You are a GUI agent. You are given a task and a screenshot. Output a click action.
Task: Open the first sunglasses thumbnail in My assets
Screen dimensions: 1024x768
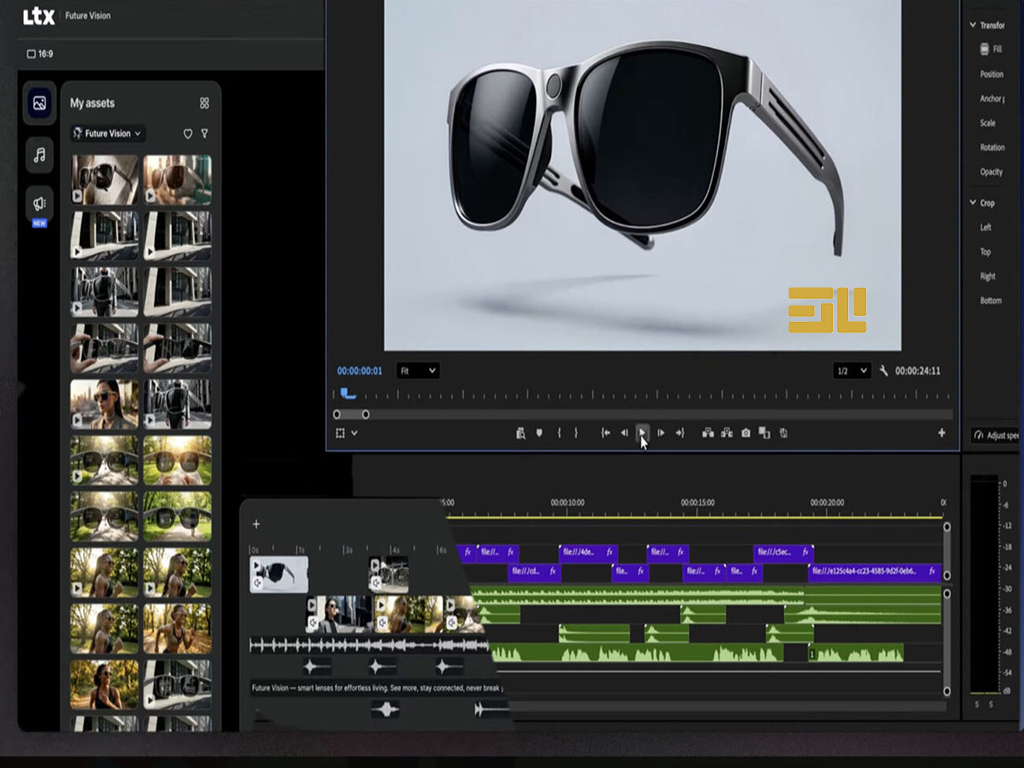click(x=104, y=180)
